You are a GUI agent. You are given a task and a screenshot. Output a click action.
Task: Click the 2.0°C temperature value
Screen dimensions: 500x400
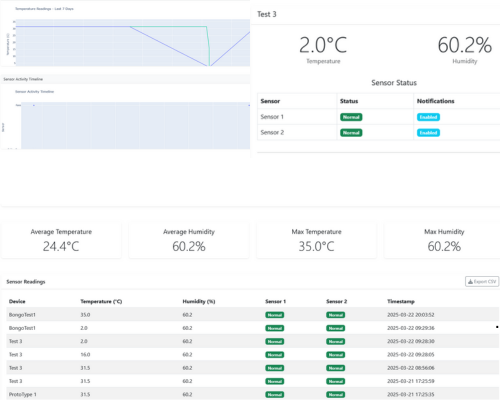323,45
